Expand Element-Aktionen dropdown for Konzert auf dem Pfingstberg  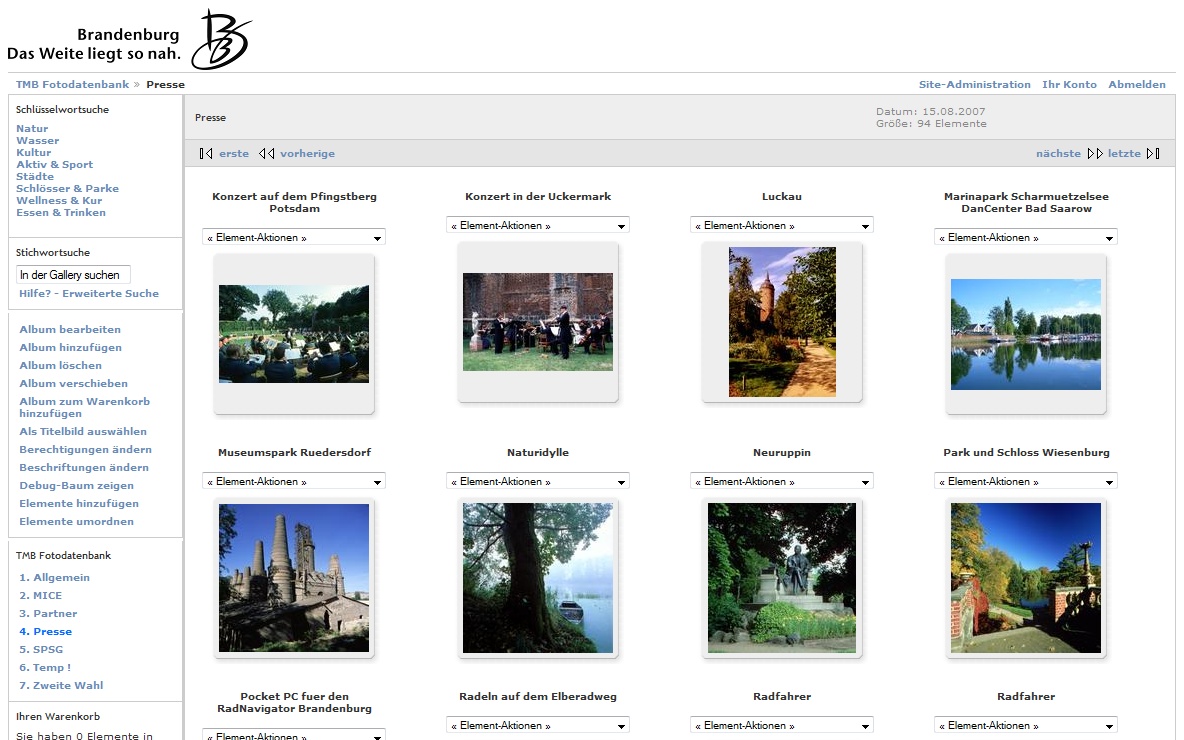294,238
